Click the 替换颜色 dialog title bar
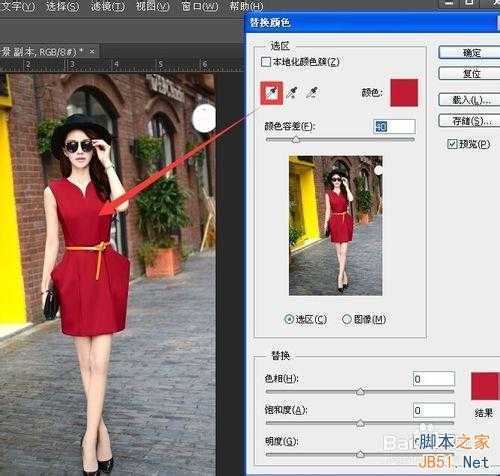The image size is (500, 476). click(x=372, y=23)
